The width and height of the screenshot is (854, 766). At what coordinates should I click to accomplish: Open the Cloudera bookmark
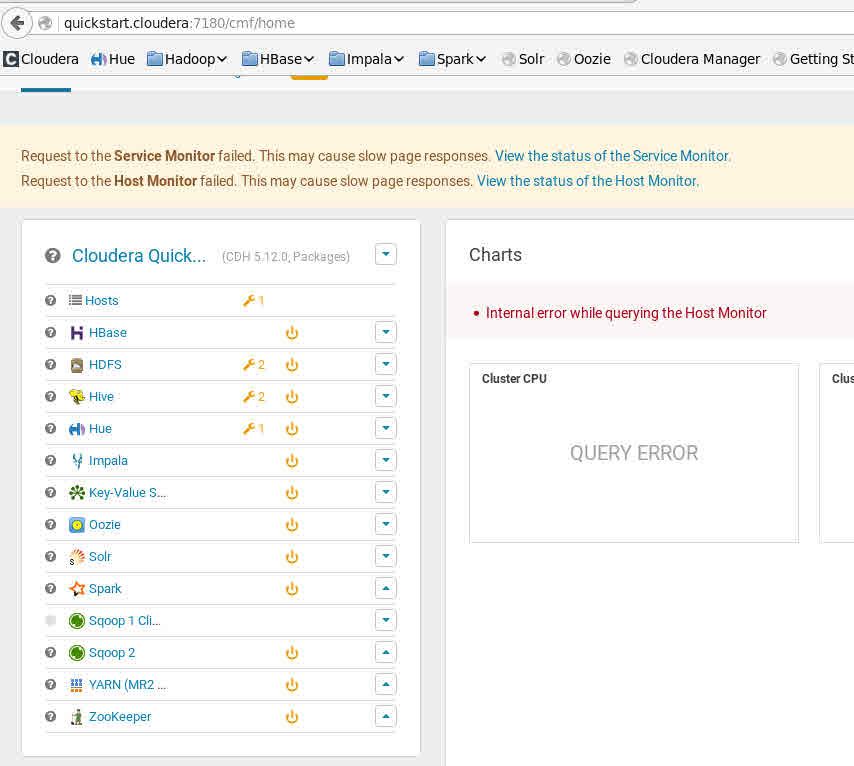click(41, 59)
